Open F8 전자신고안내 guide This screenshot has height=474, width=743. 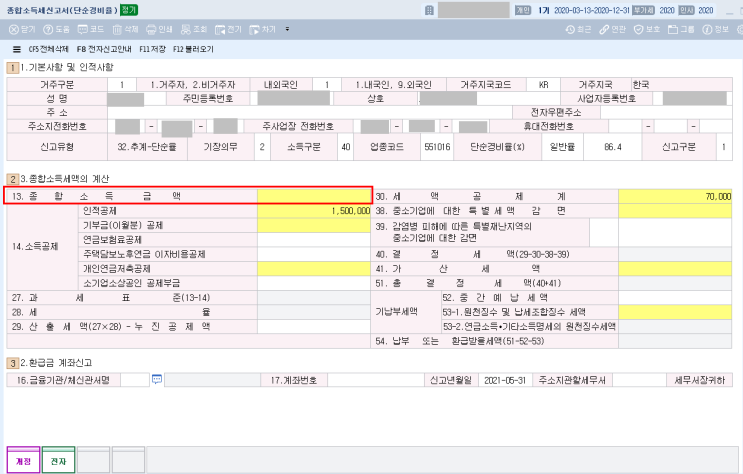coord(104,49)
